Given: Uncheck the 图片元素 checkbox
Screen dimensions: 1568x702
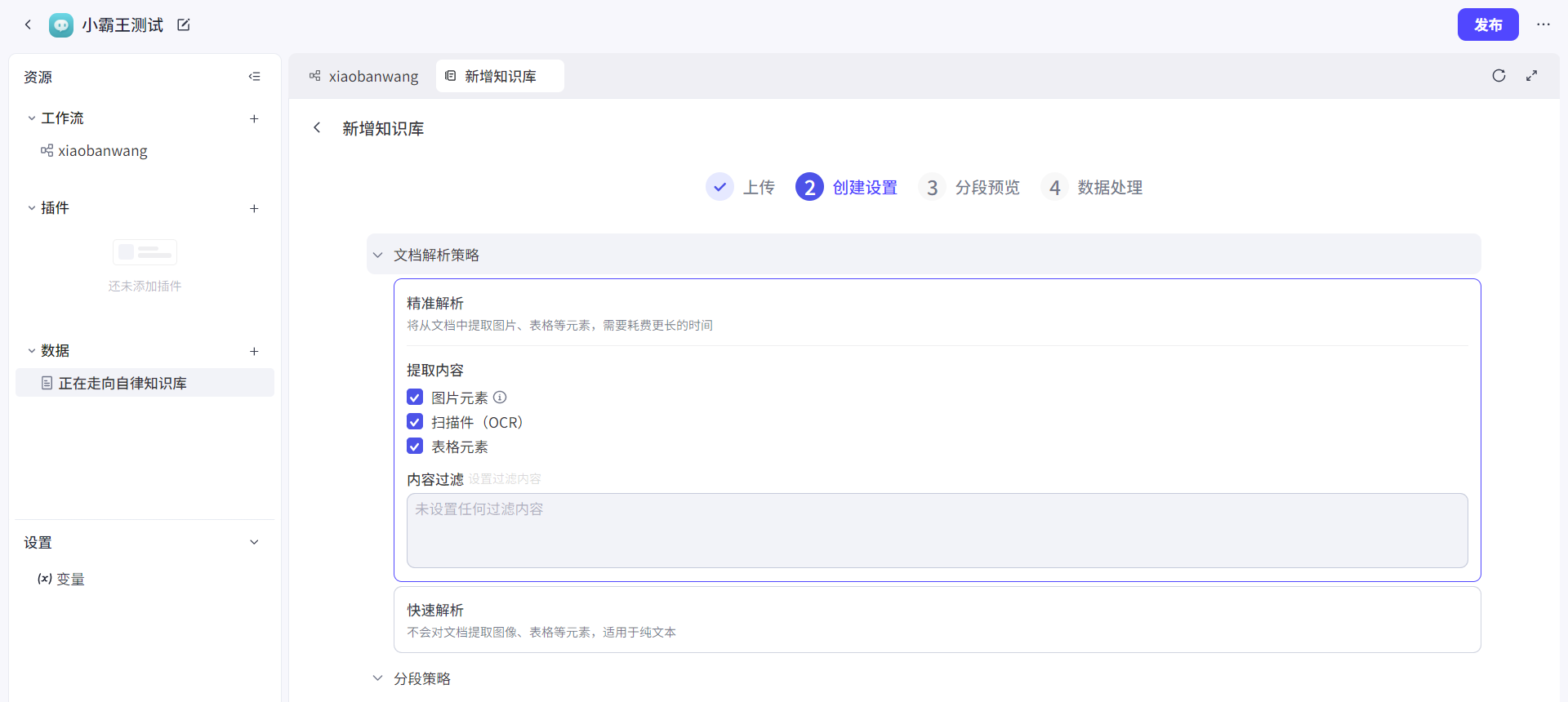Looking at the screenshot, I should point(415,398).
